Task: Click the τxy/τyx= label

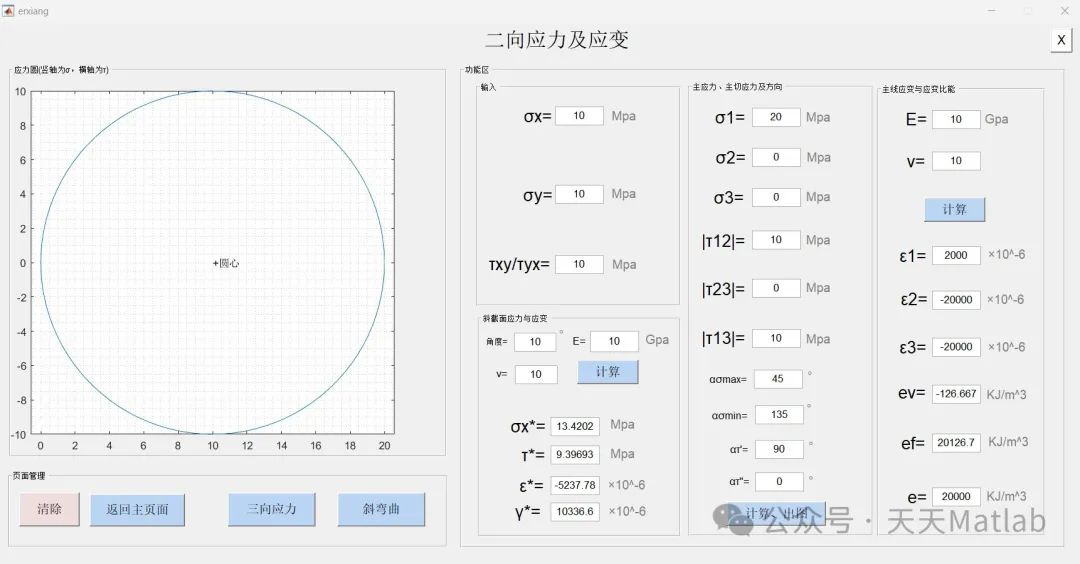Action: click(x=519, y=264)
